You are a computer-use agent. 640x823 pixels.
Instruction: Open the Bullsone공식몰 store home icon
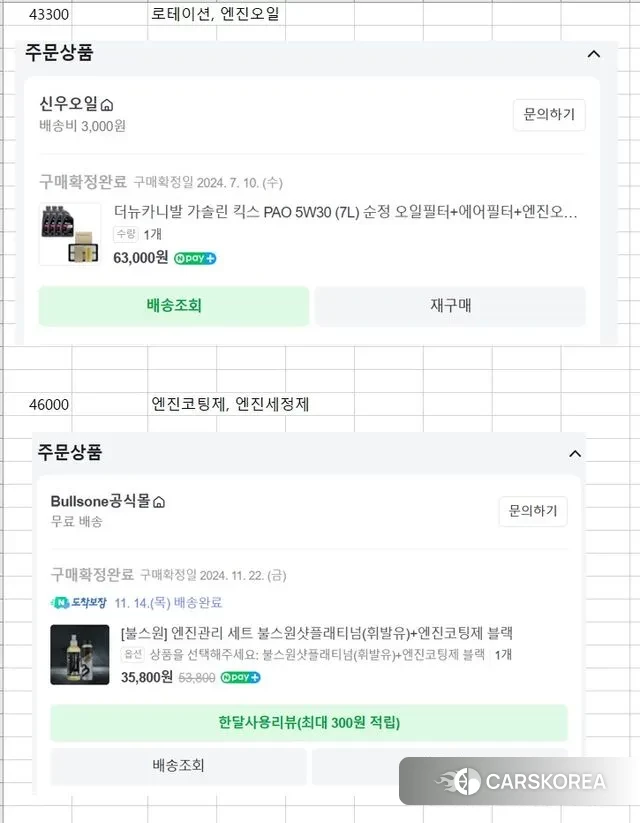click(158, 501)
